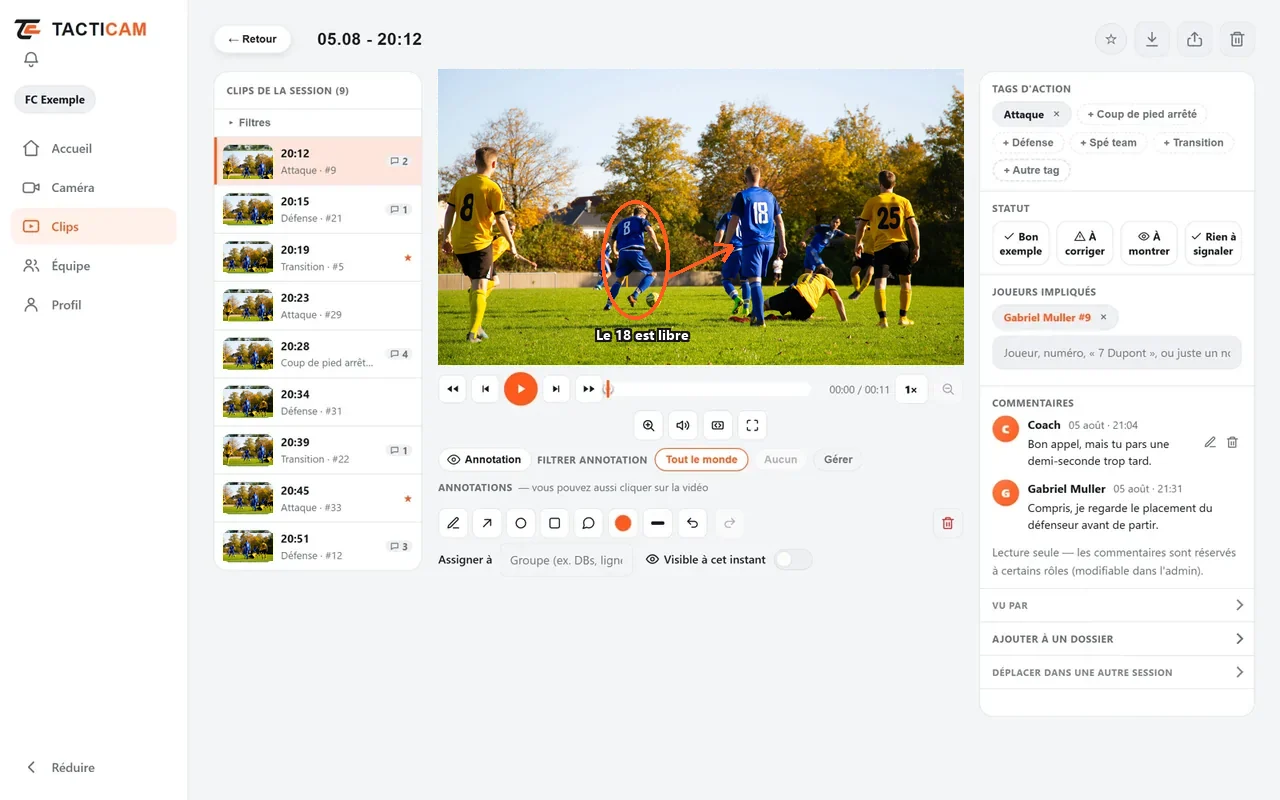Set status to Rien à signaler
This screenshot has height=800, width=1280.
(1213, 244)
